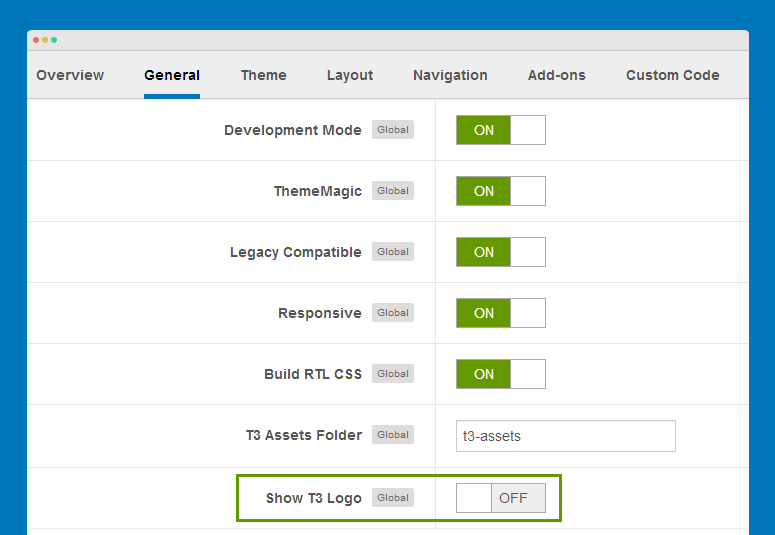Disable the Legacy Compatible switch
Image resolution: width=775 pixels, height=535 pixels.
501,252
